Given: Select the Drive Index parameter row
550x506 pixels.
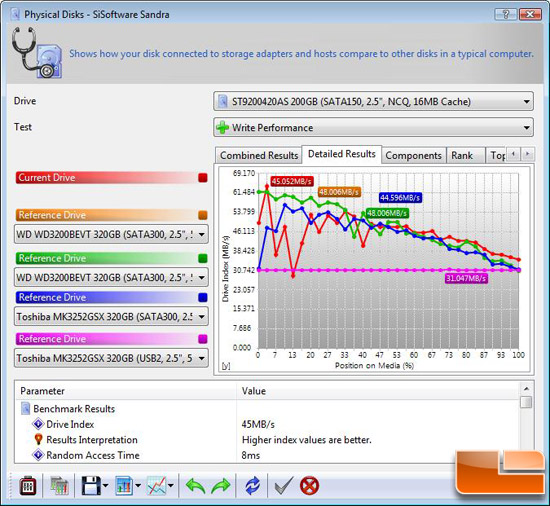Looking at the screenshot, I should tap(267, 424).
